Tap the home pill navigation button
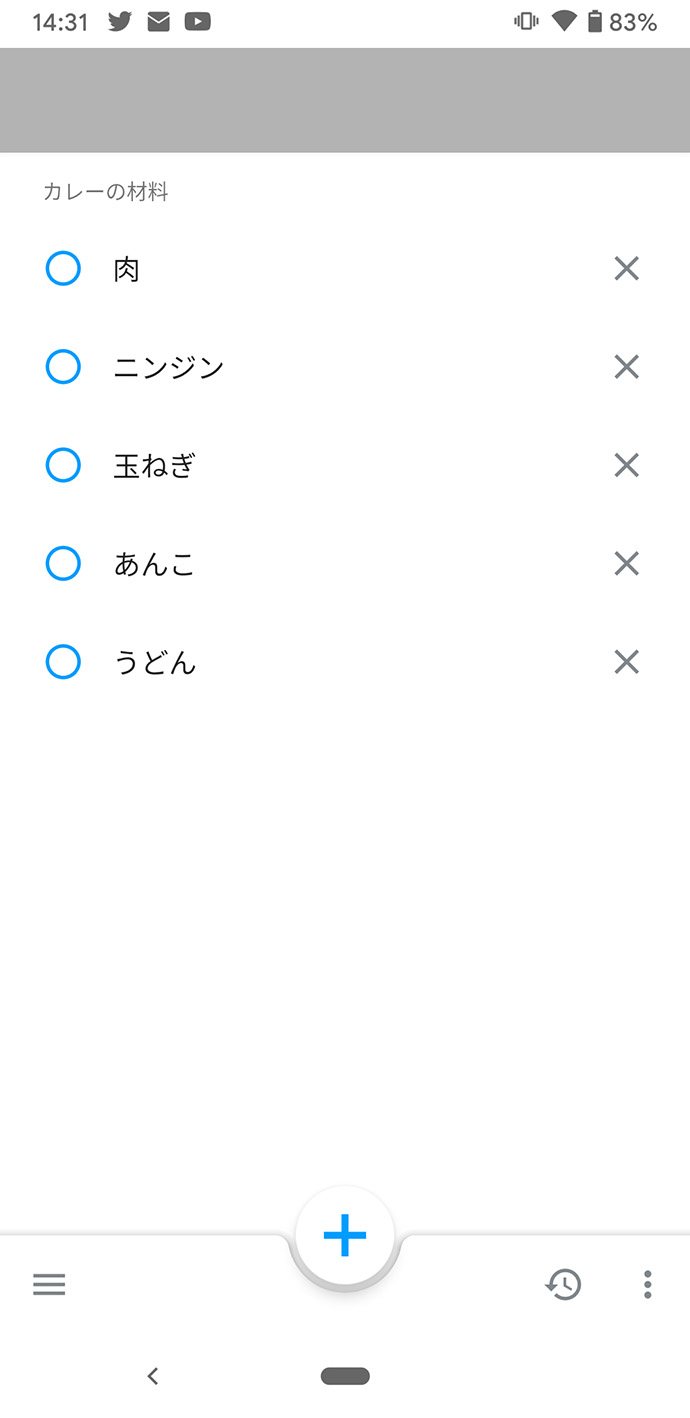 345,1377
